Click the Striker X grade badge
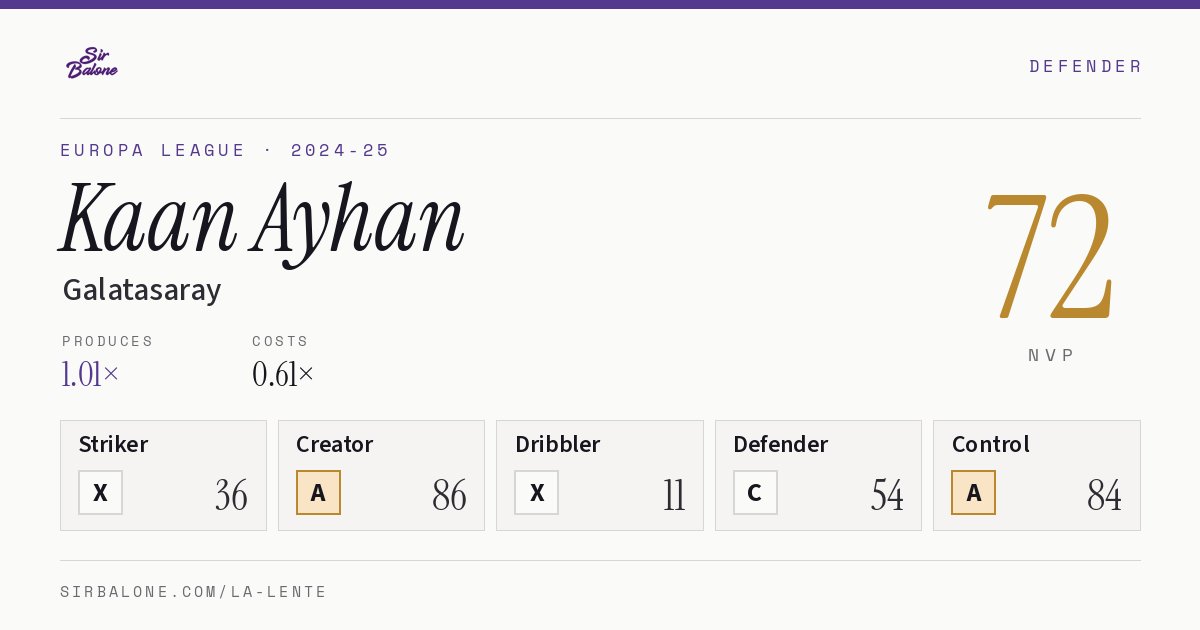Viewport: 1200px width, 630px height. click(100, 493)
